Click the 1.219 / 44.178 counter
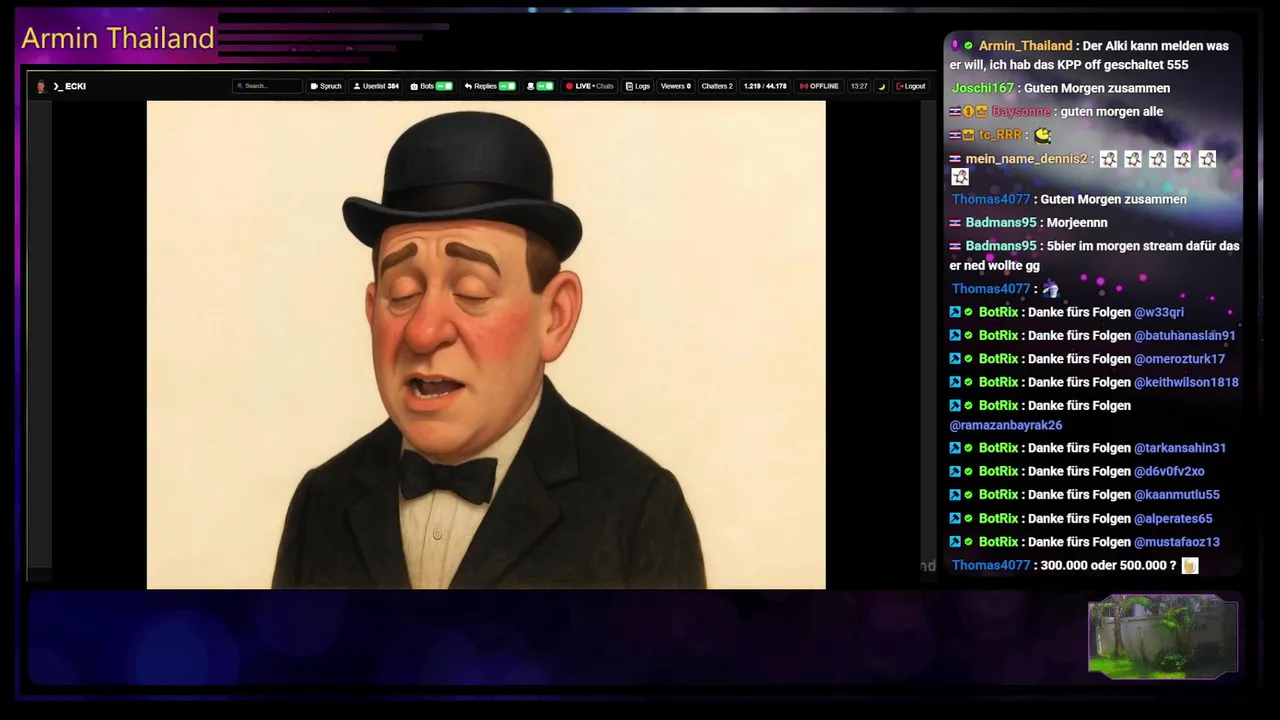The height and width of the screenshot is (720, 1280). pyautogui.click(x=765, y=86)
